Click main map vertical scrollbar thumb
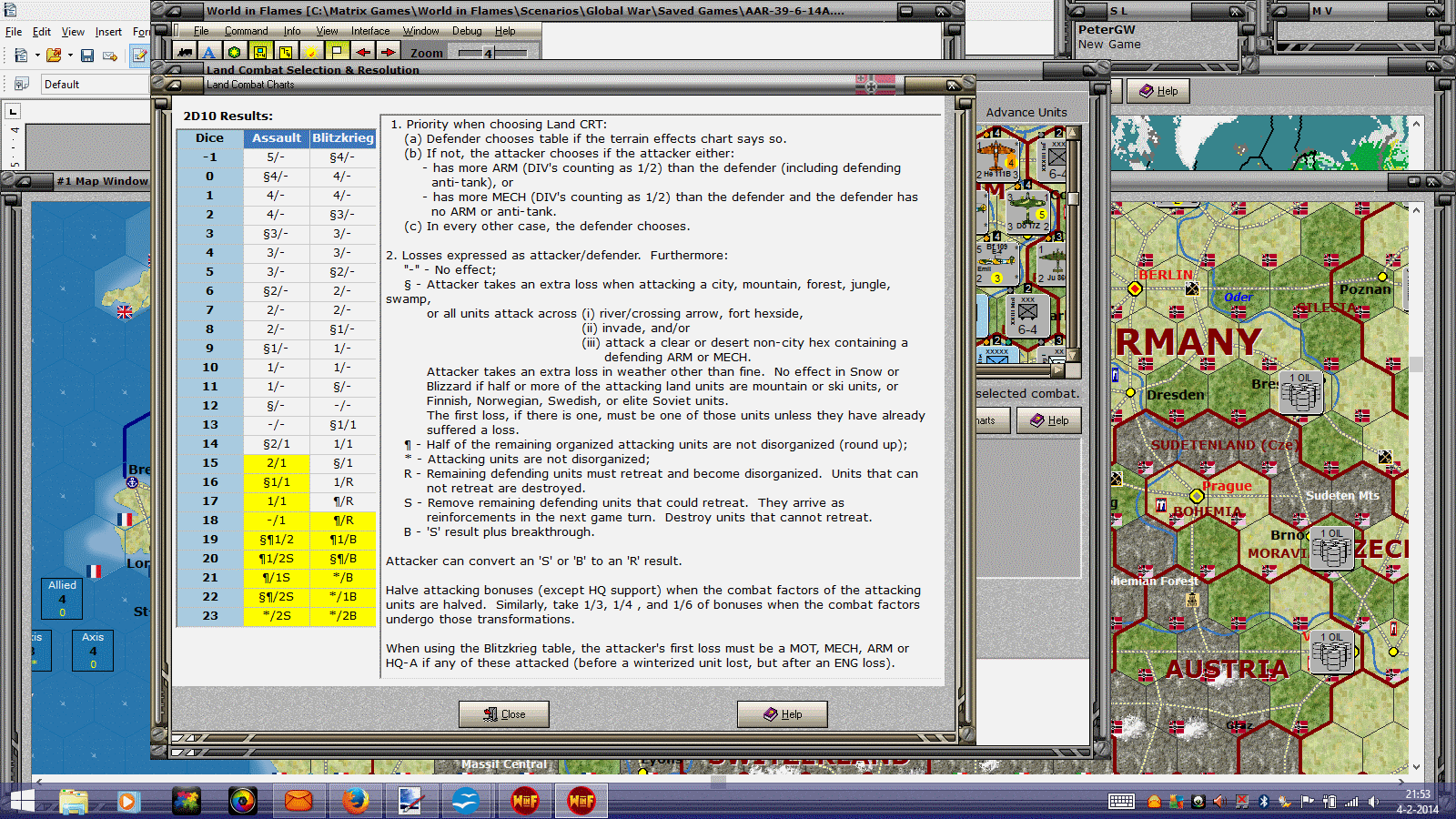Viewport: 1456px width, 819px height. coord(1416,364)
